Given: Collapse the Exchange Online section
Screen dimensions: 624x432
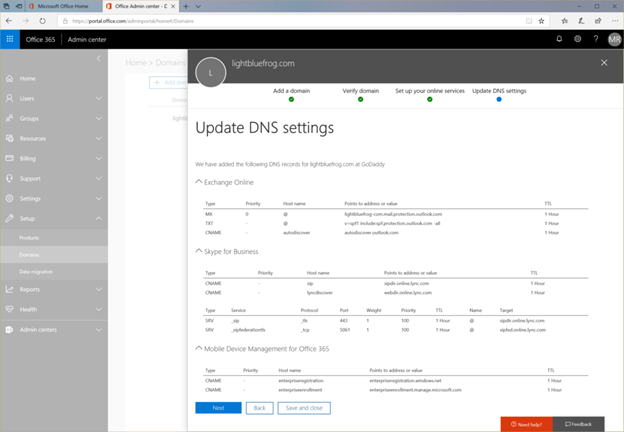Looking at the screenshot, I should click(x=199, y=182).
